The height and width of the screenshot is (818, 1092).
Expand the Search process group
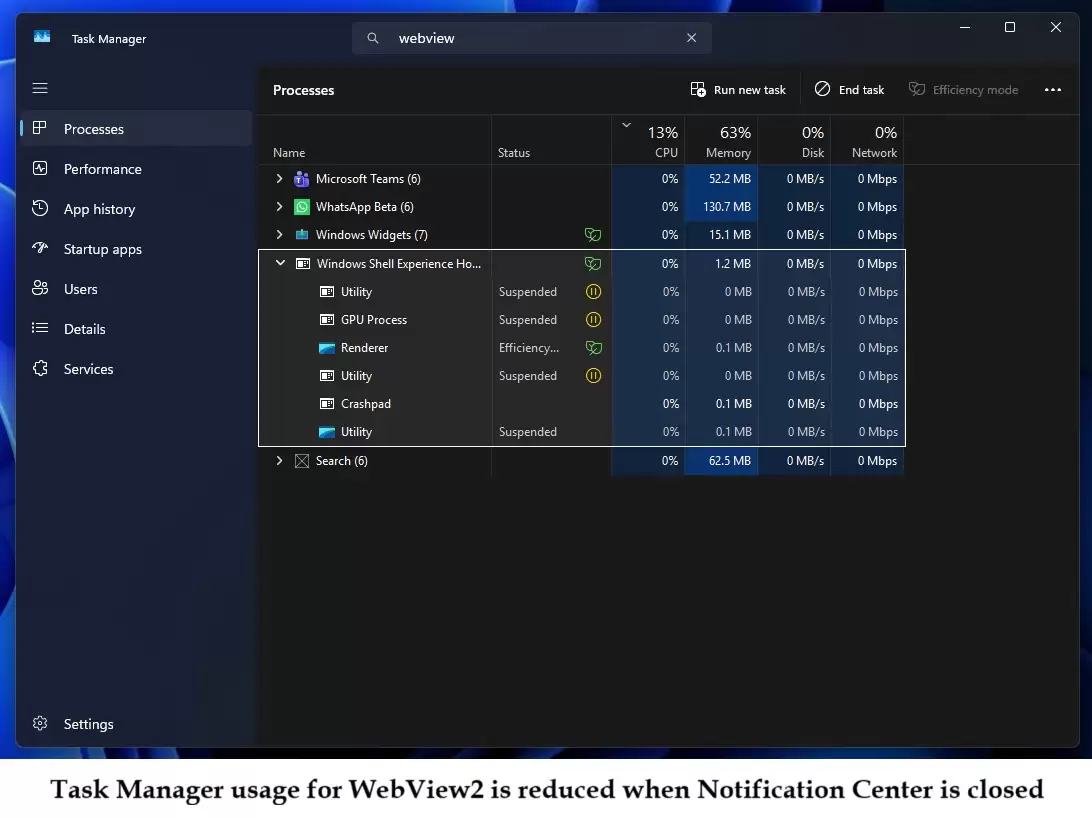280,461
